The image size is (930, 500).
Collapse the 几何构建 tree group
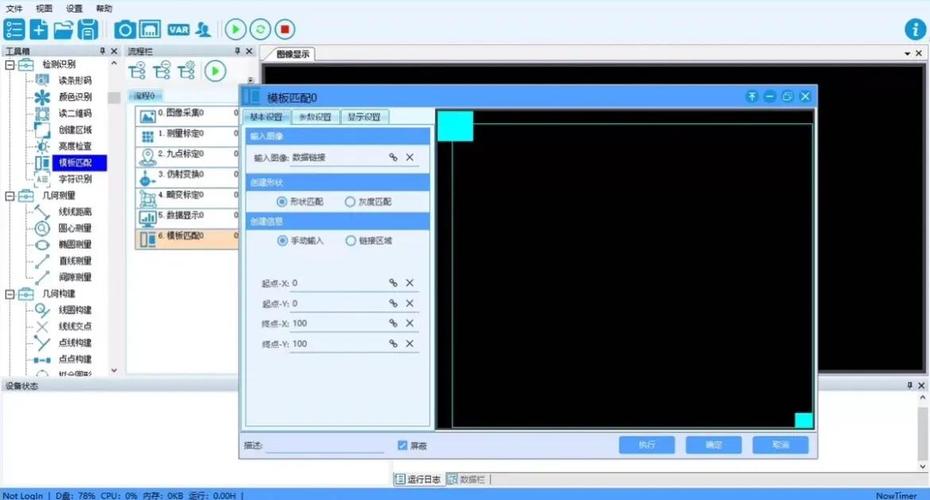[x=9, y=294]
